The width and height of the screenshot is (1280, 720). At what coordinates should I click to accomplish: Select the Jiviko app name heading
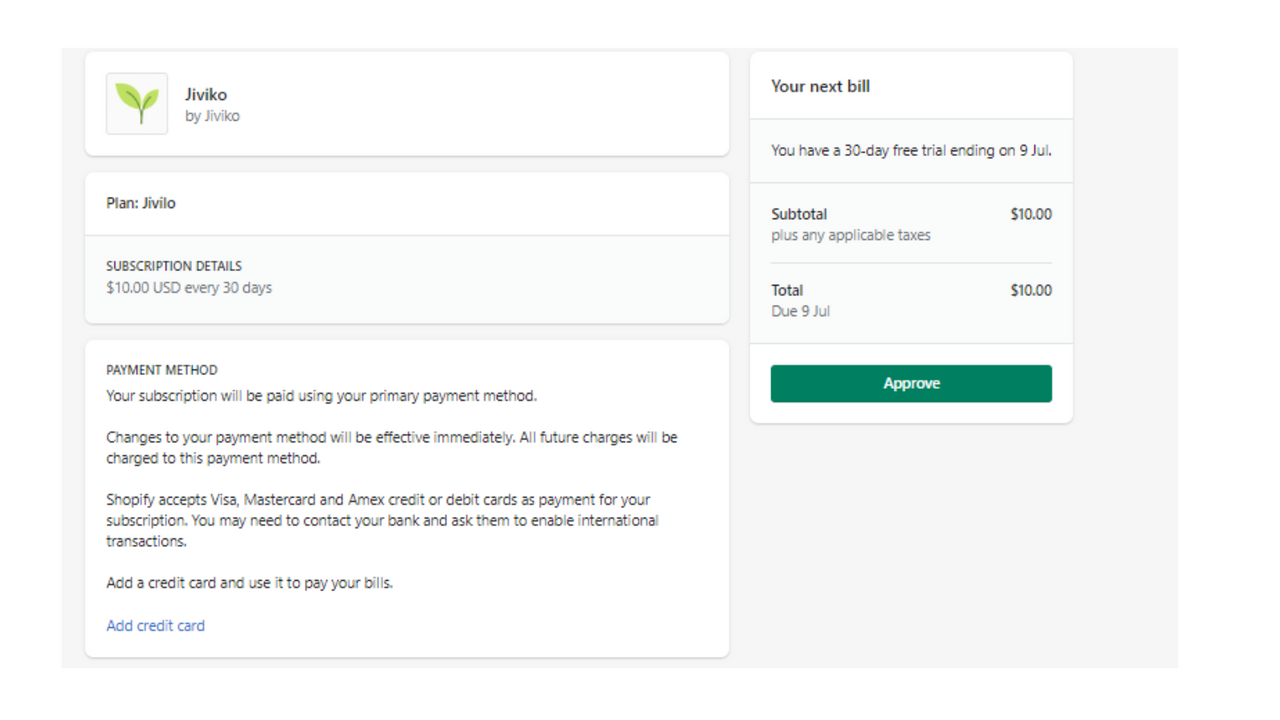click(206, 95)
